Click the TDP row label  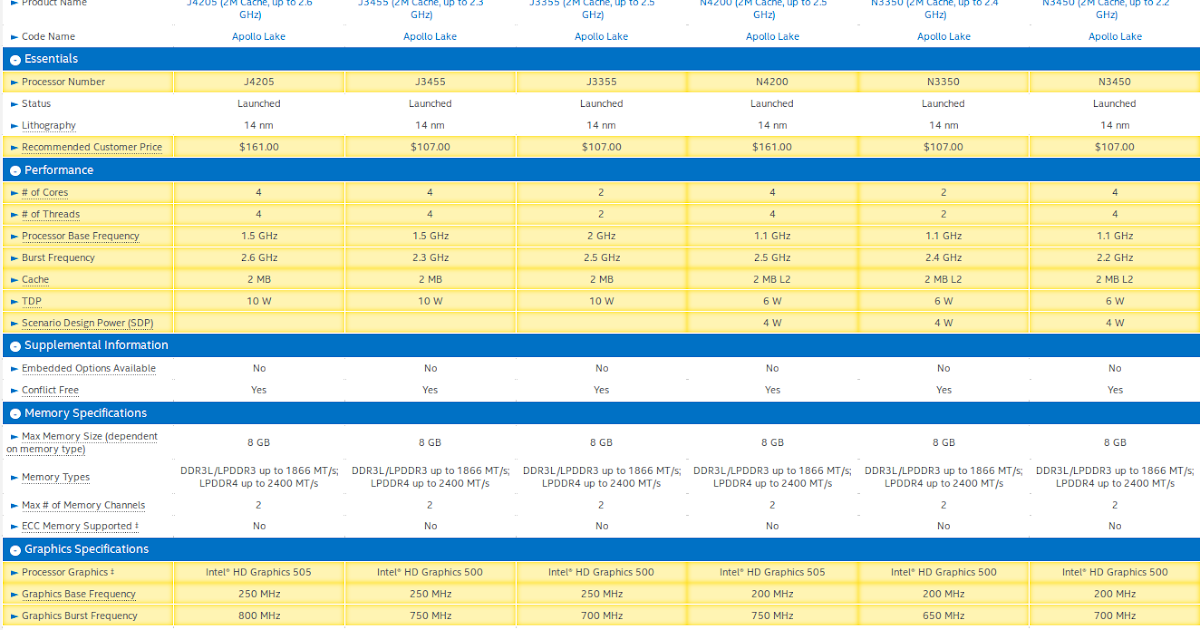pos(31,301)
